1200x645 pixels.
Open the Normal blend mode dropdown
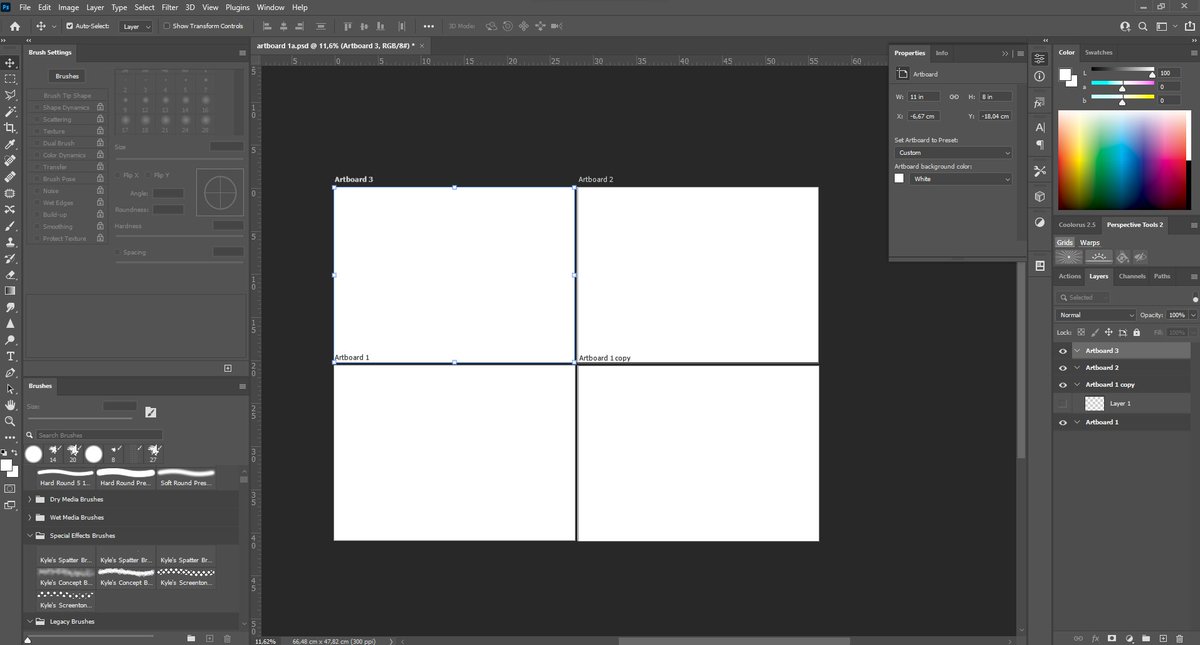[x=1096, y=315]
